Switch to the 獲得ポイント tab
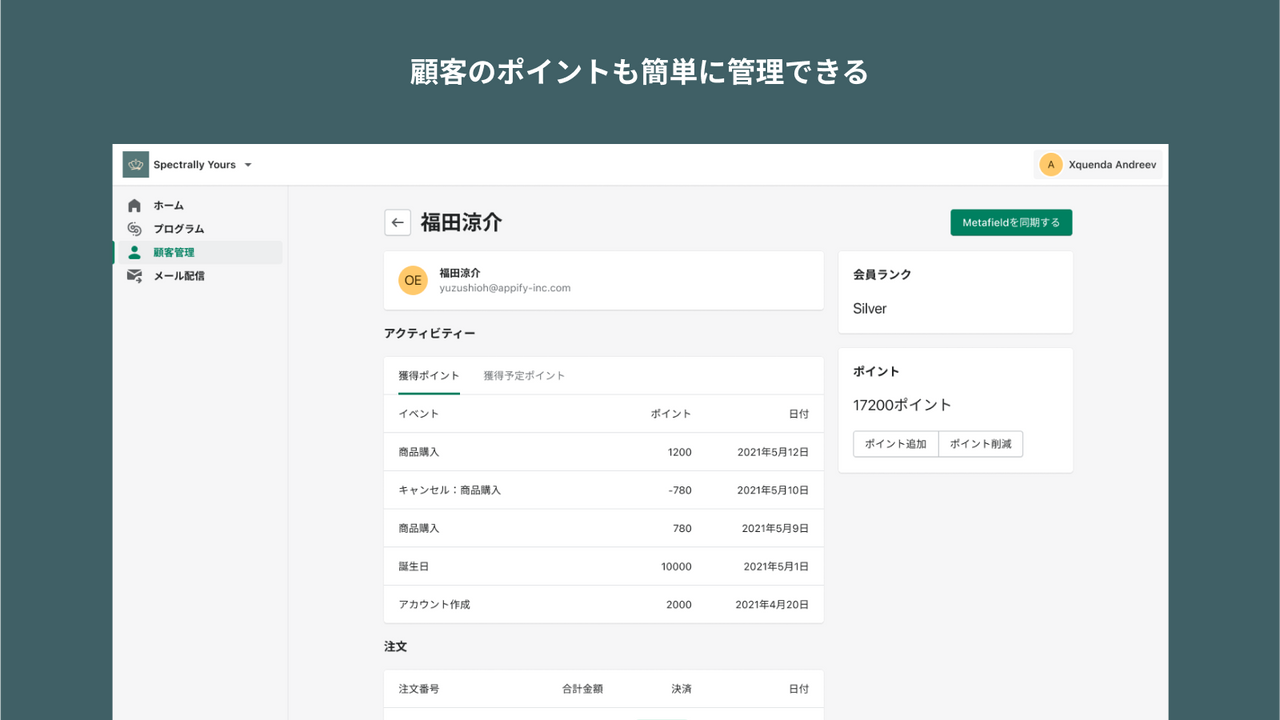1280x720 pixels. 429,376
